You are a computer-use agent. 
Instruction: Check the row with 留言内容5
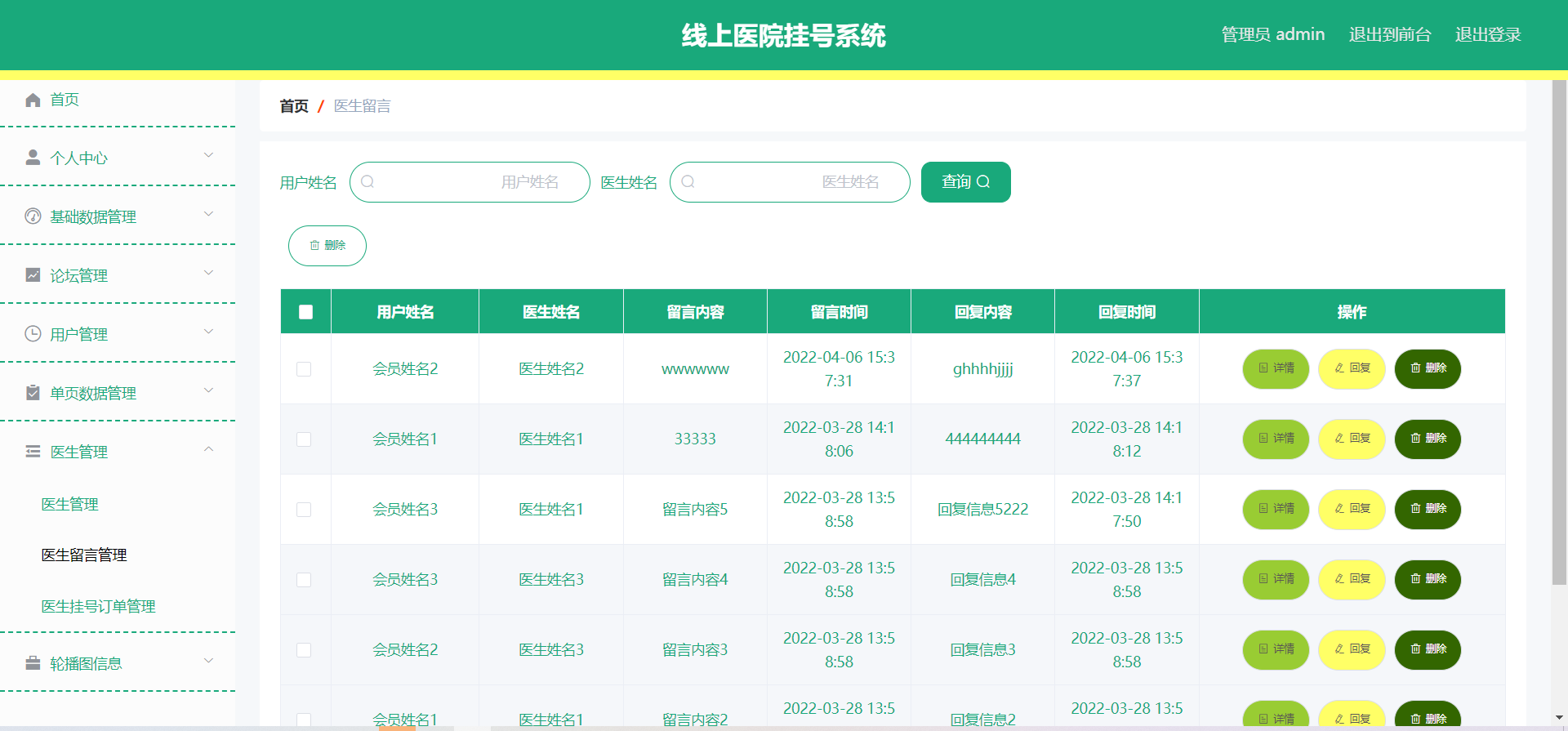[x=304, y=510]
